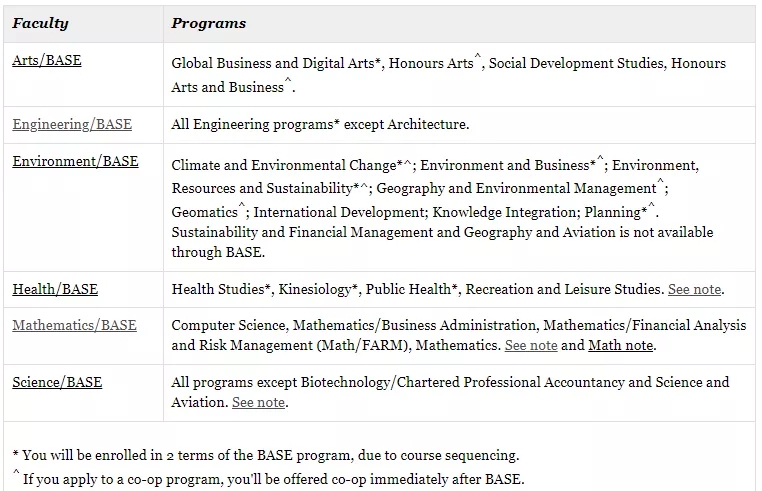Open the Arts/BASE faculty link

47,60
